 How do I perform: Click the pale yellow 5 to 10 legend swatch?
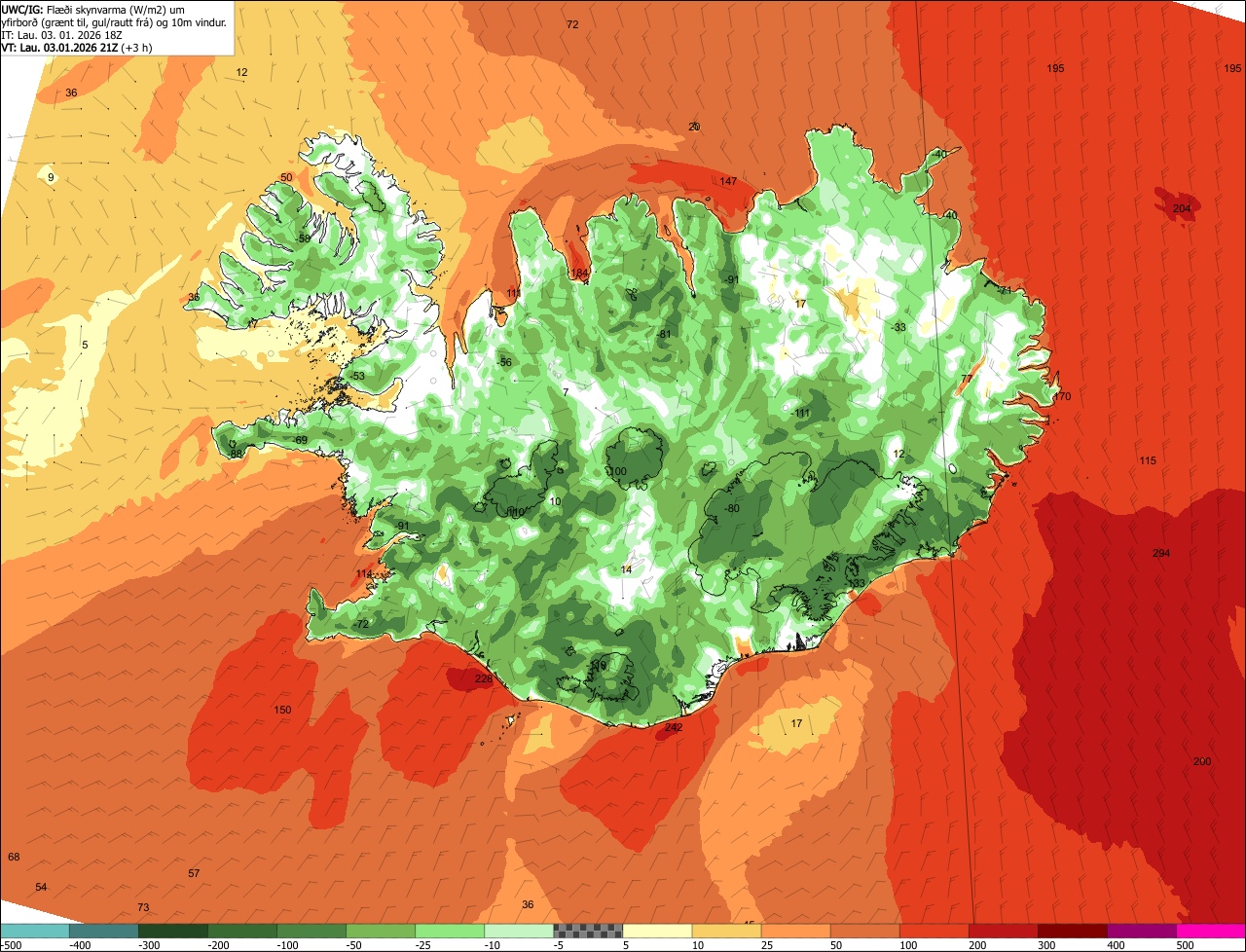point(657,931)
